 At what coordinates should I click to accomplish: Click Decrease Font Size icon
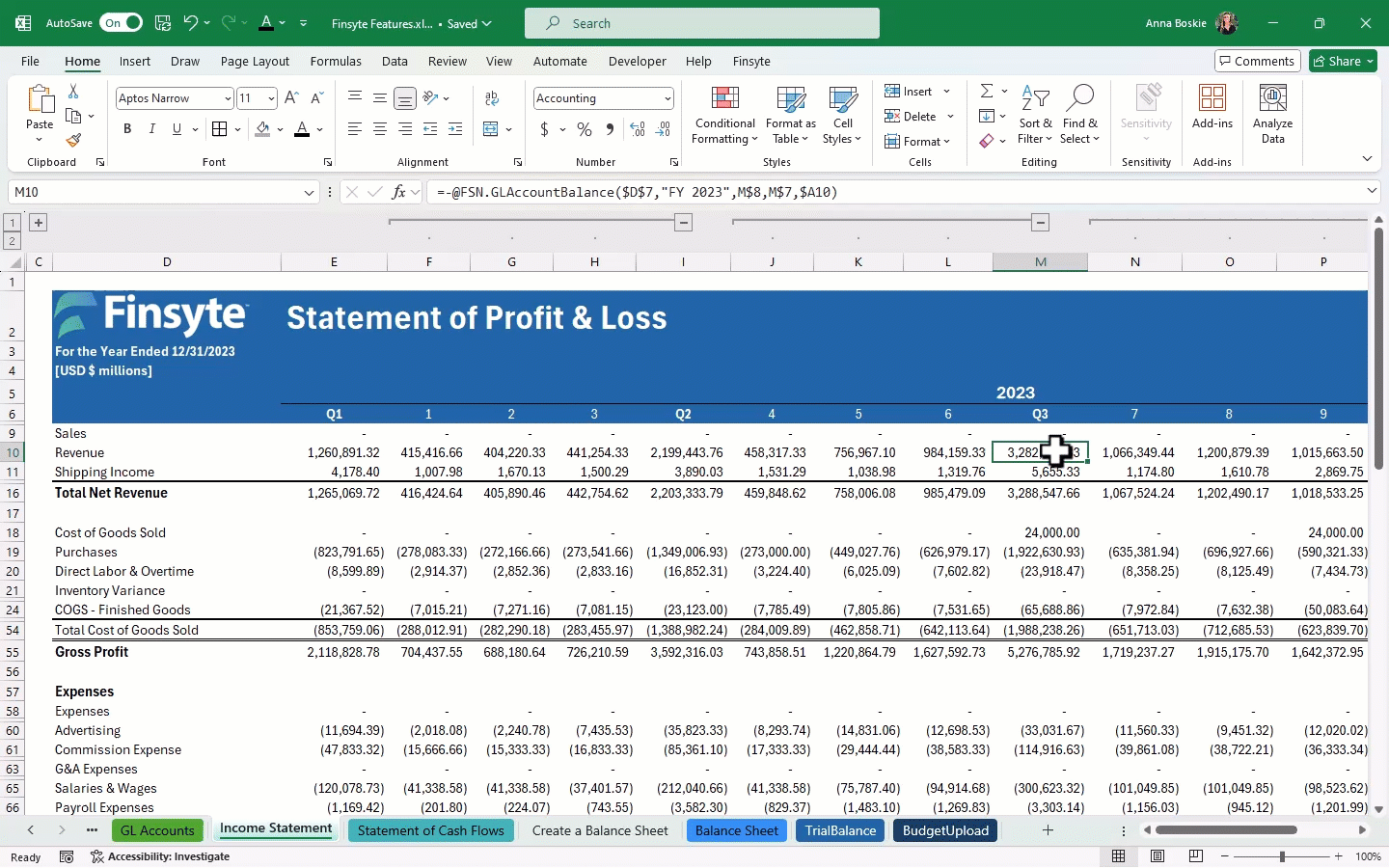[x=317, y=98]
